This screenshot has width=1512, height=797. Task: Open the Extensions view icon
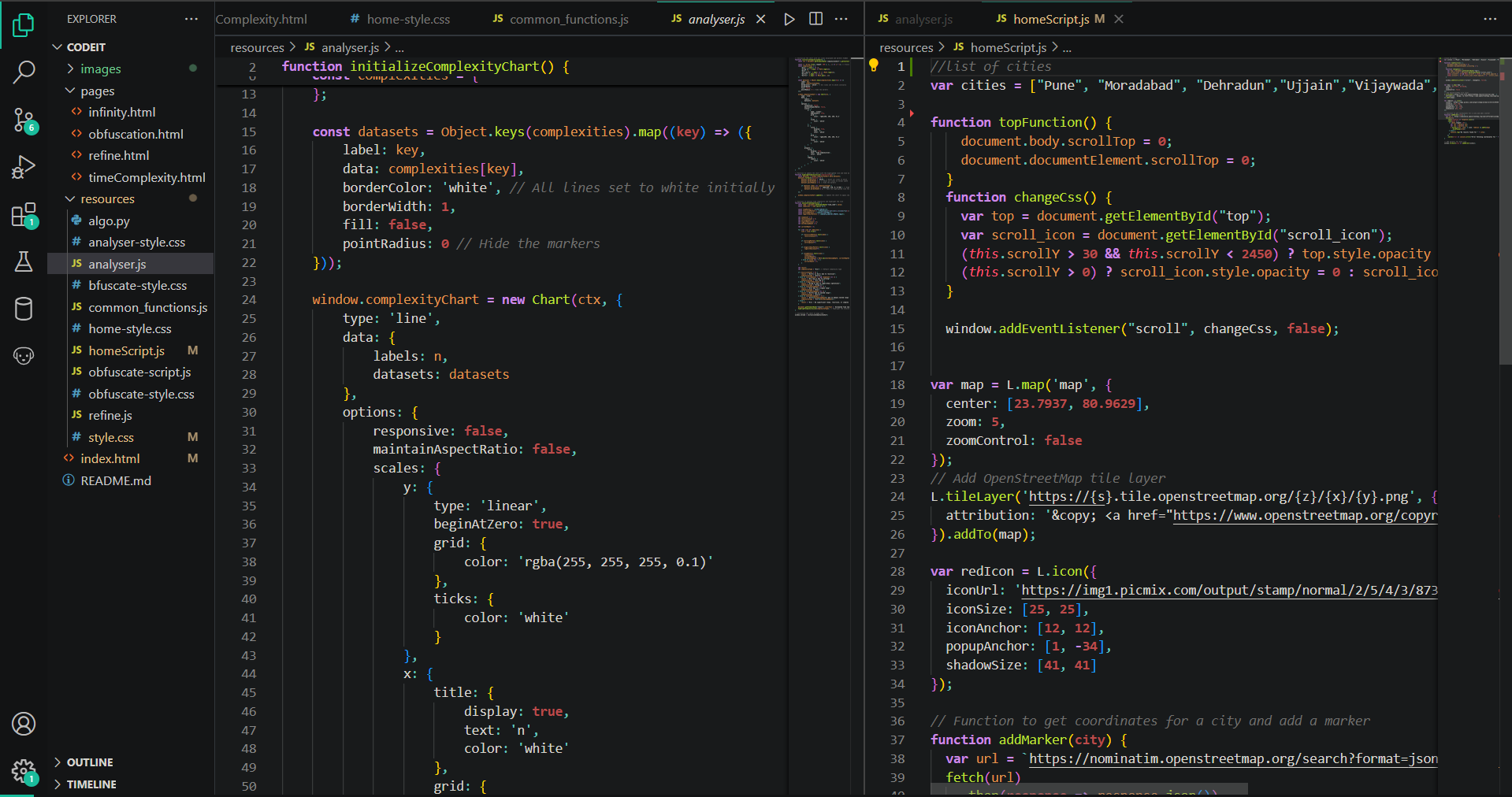tap(24, 214)
